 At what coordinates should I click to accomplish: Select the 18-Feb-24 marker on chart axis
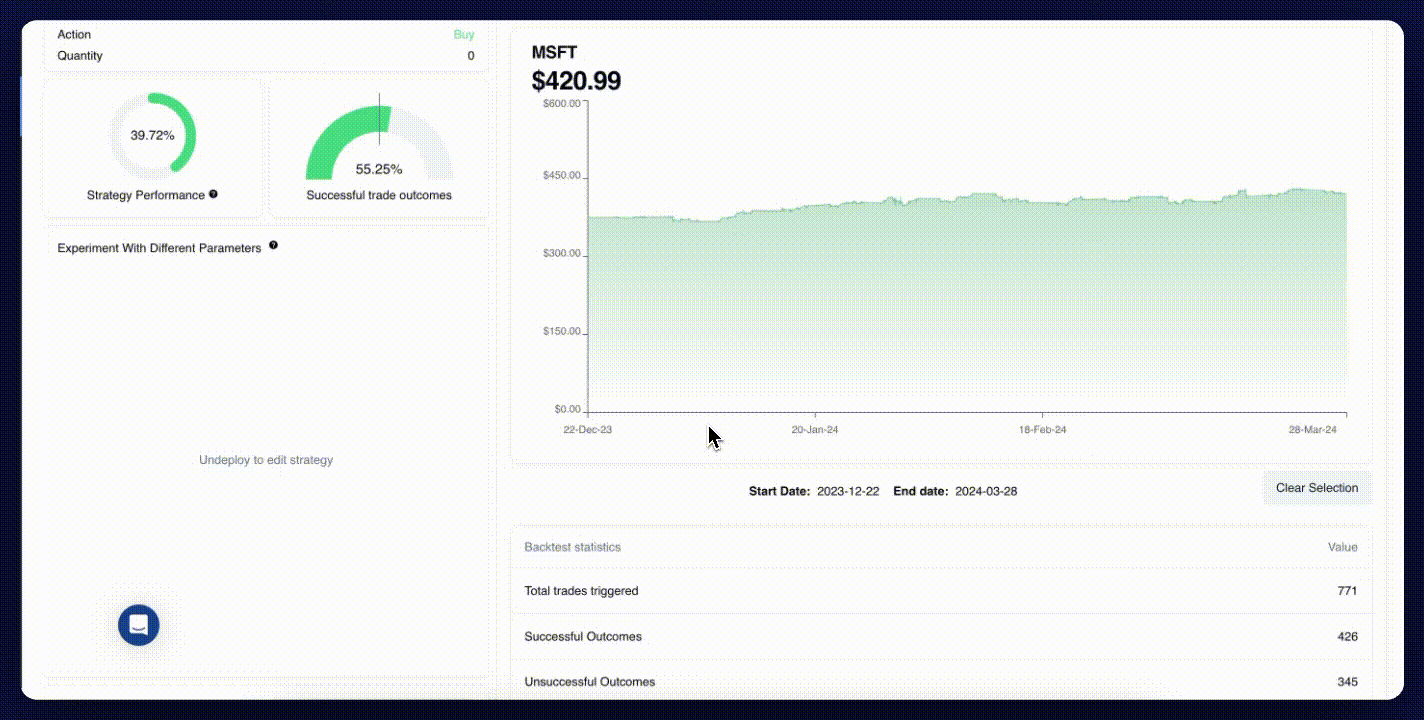tap(1042, 429)
